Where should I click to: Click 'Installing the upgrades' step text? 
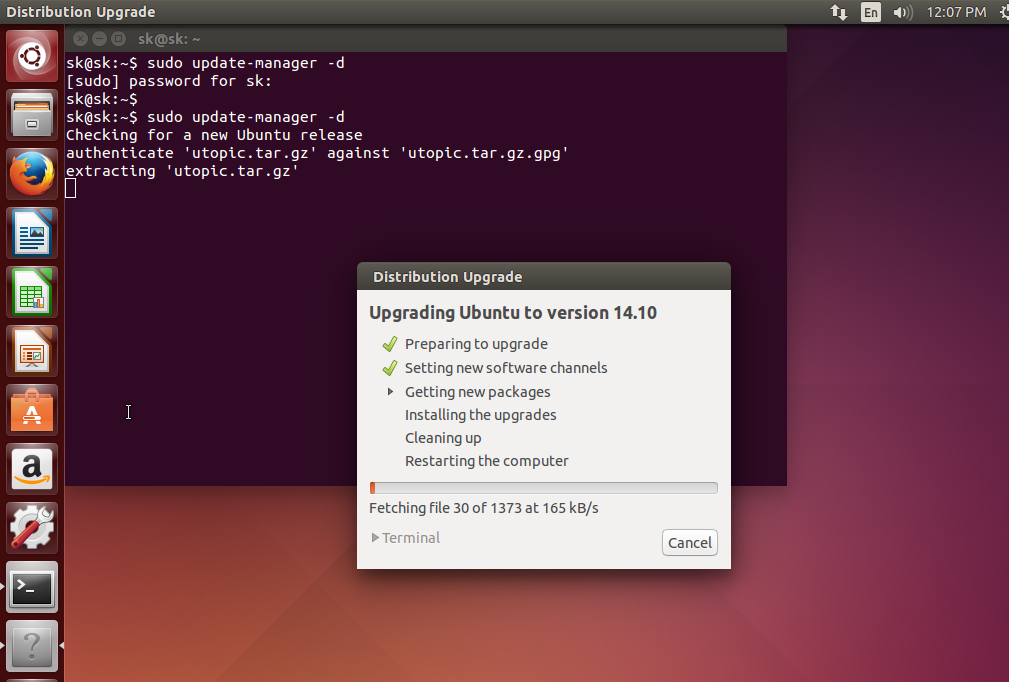[x=481, y=415]
